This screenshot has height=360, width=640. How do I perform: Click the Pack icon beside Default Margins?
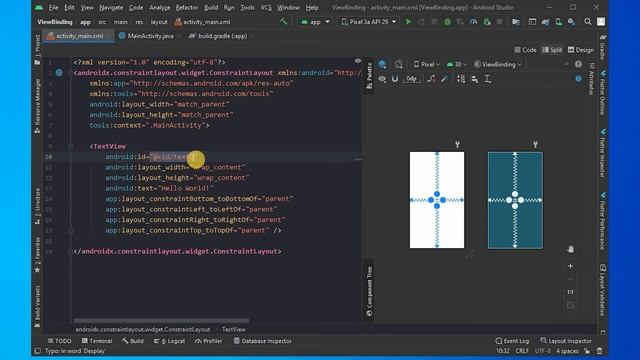tap(461, 79)
